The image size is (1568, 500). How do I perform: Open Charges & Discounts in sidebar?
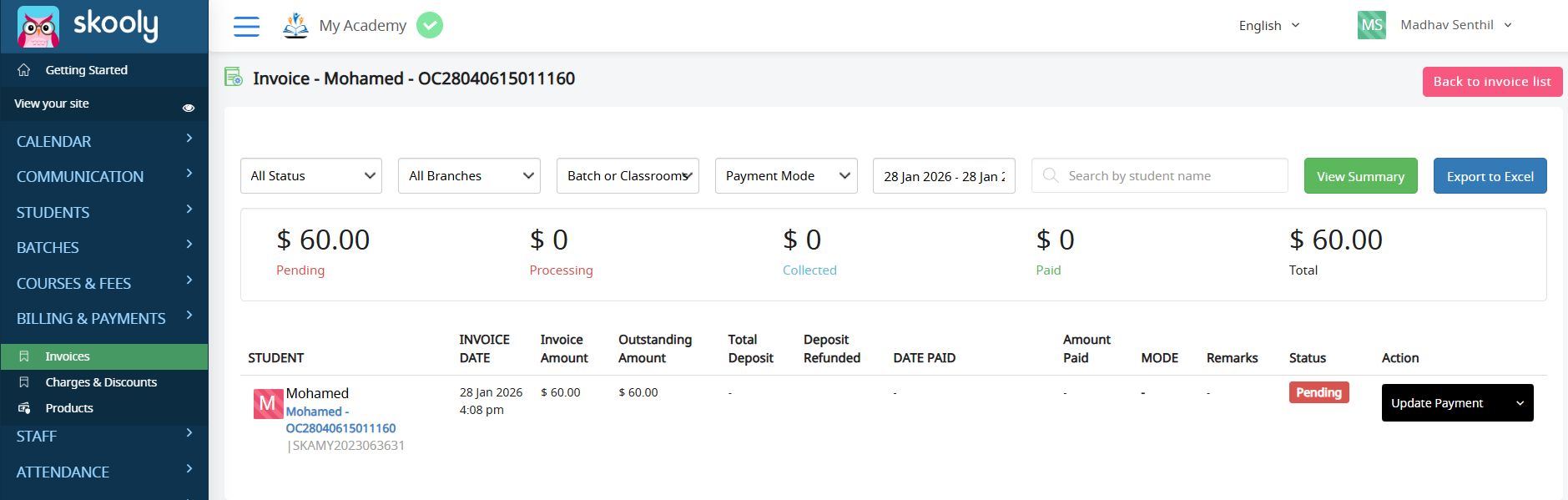pos(101,382)
